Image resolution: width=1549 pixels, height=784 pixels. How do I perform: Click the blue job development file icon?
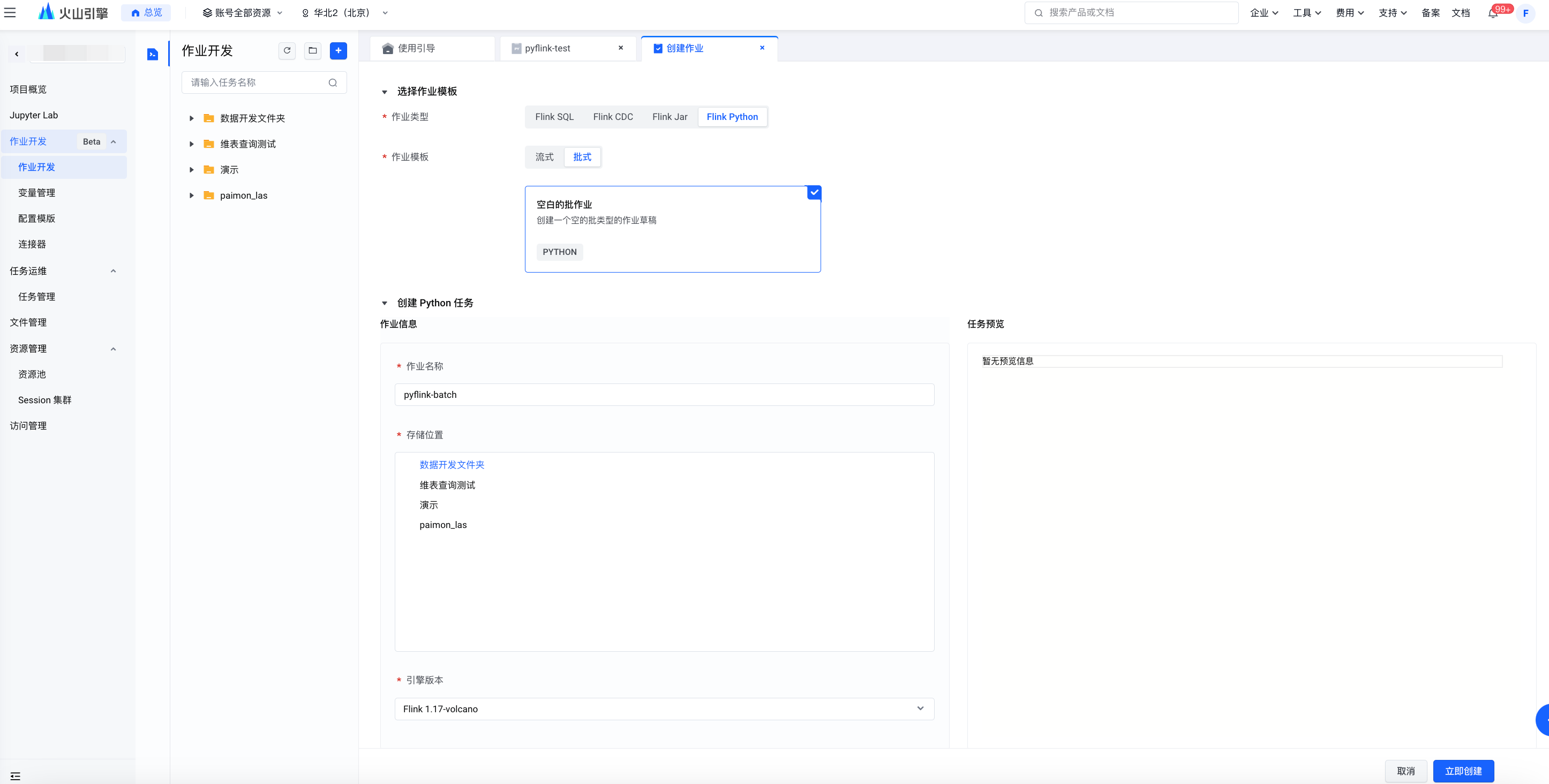click(152, 54)
